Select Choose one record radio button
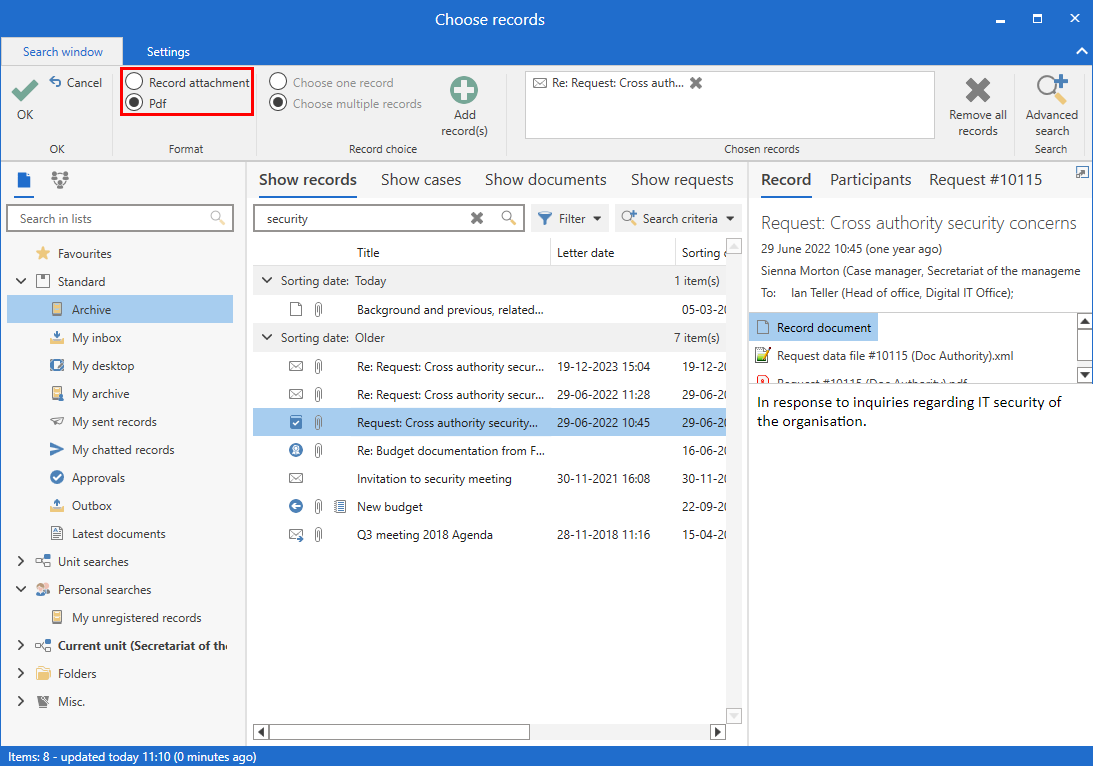The width and height of the screenshot is (1093, 766). point(278,83)
